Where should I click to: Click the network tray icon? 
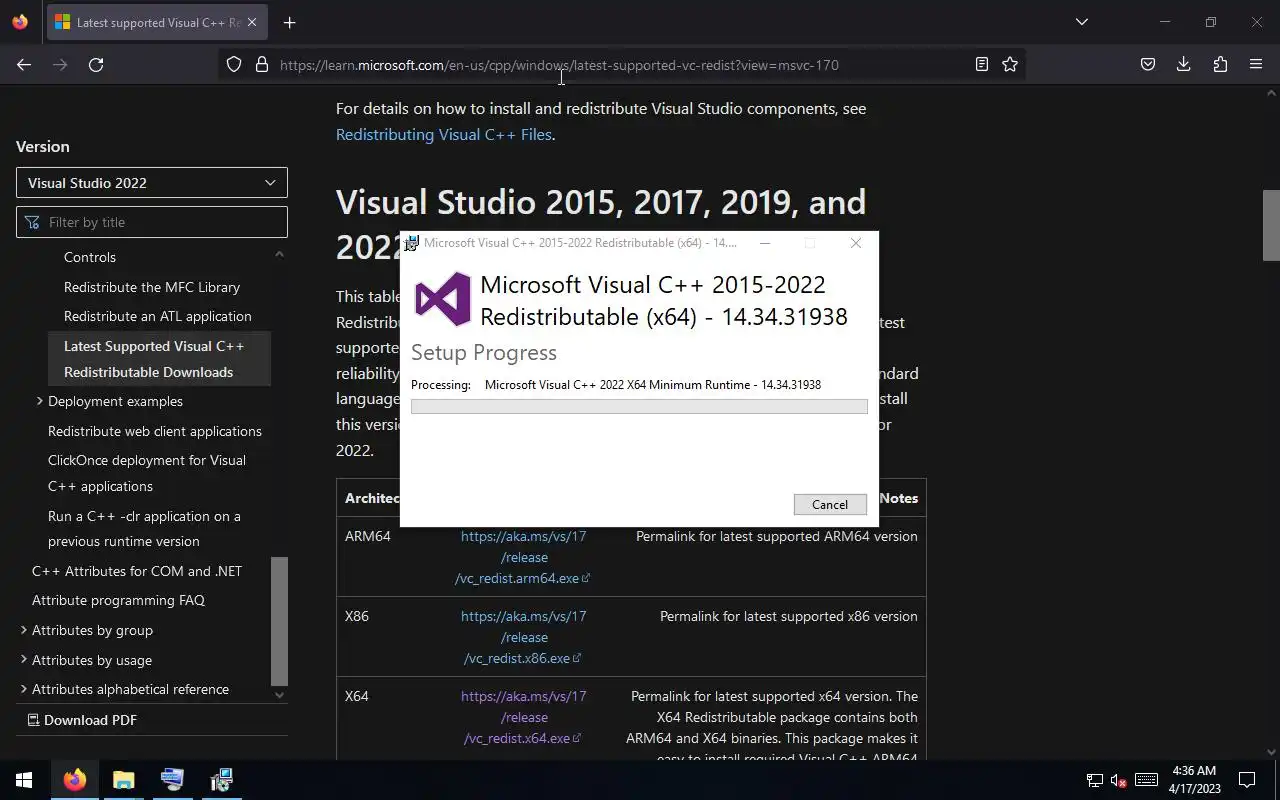coord(1095,780)
